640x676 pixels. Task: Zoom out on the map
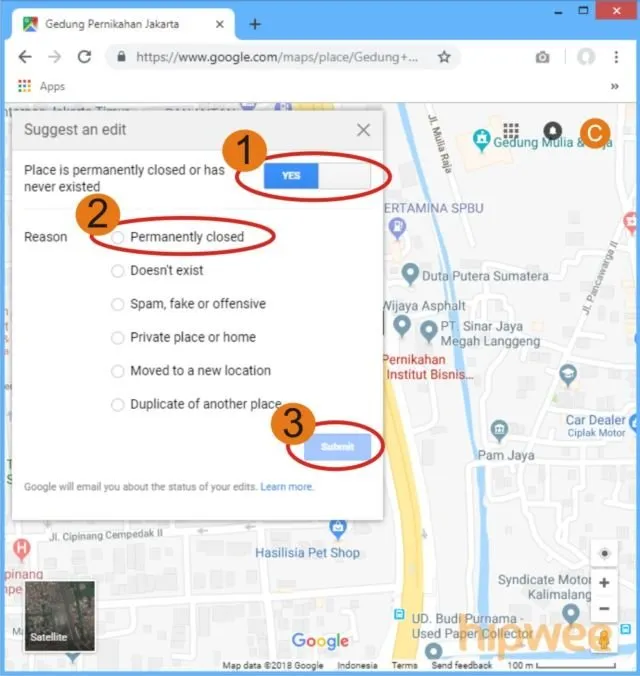click(604, 609)
